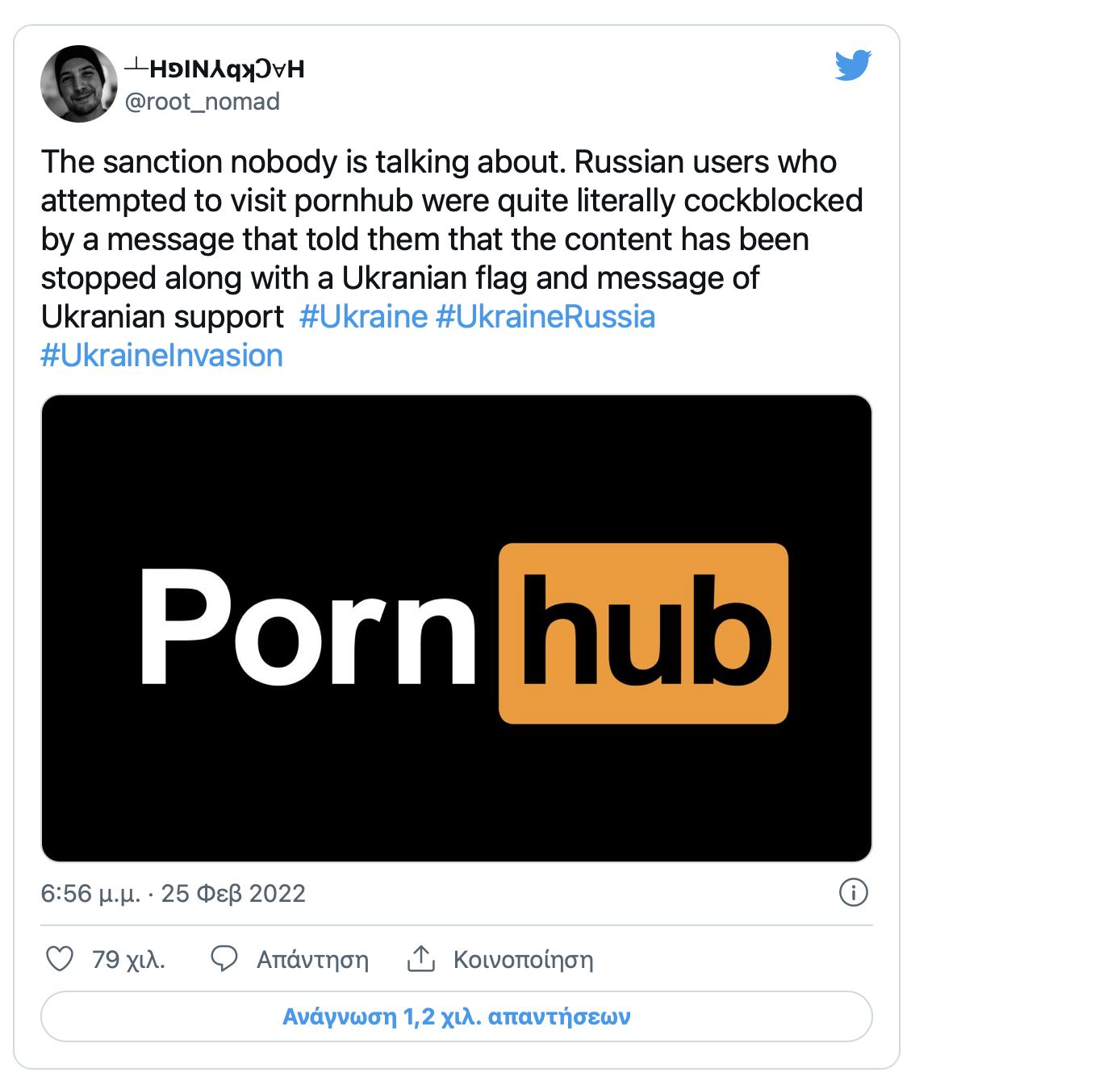Open the embedded Pornhub logo image
Screen dimensions: 1120x1089
457,628
